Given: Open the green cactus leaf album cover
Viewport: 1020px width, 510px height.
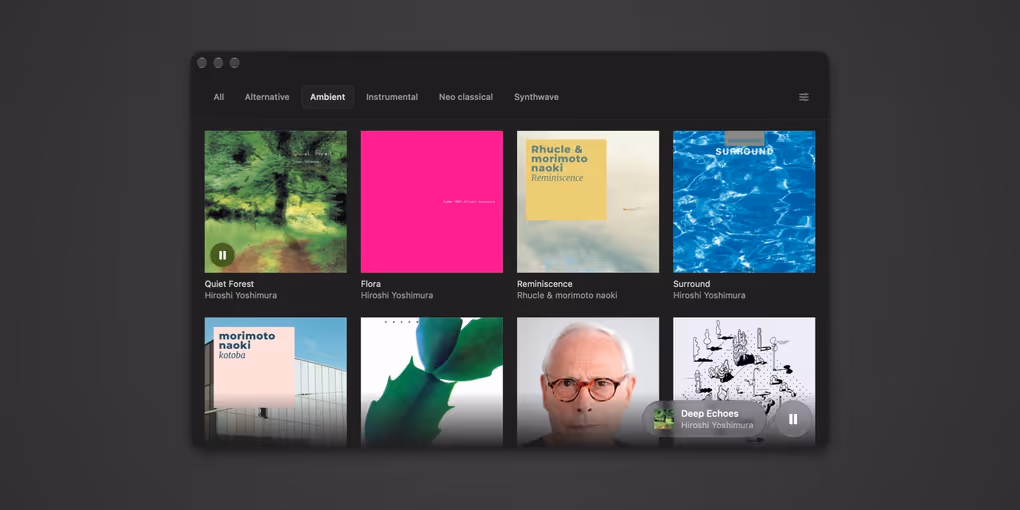Looking at the screenshot, I should click(432, 381).
